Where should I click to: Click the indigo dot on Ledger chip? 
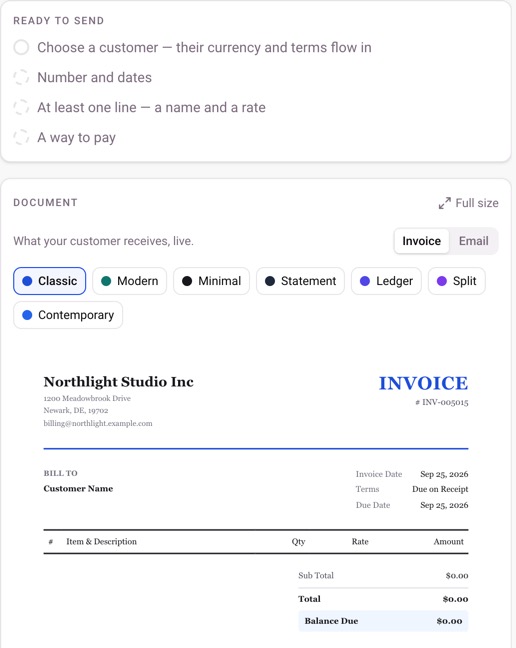click(x=365, y=281)
